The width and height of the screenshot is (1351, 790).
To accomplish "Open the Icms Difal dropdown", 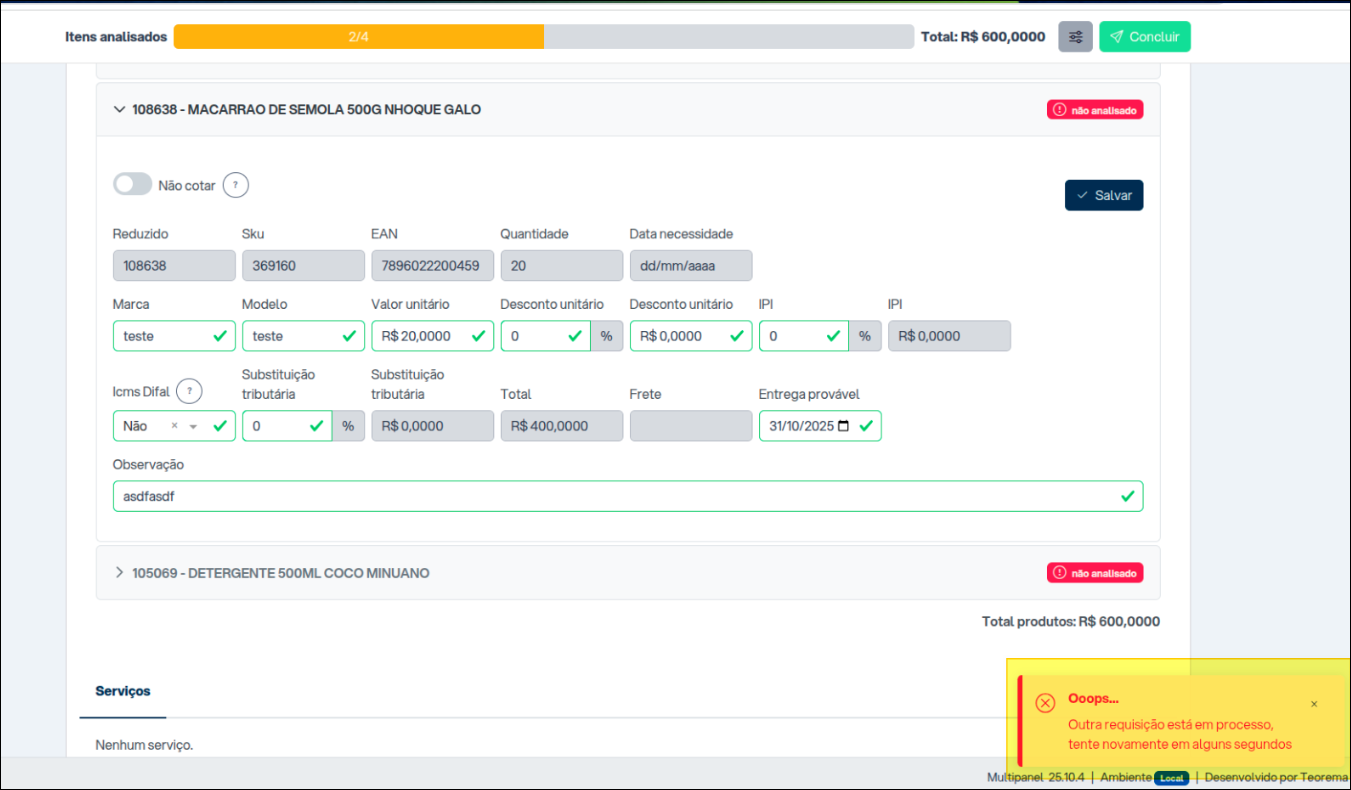I will coord(194,427).
